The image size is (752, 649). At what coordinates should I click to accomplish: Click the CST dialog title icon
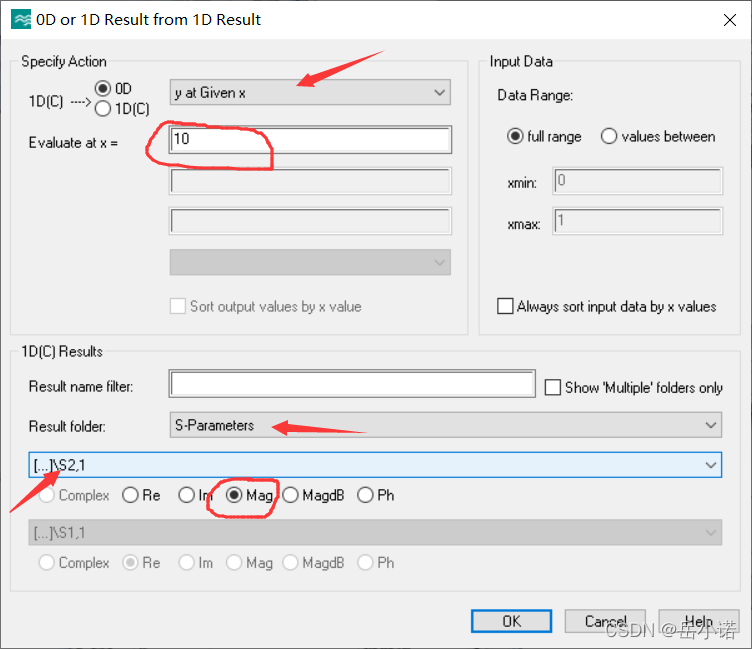coord(21,20)
